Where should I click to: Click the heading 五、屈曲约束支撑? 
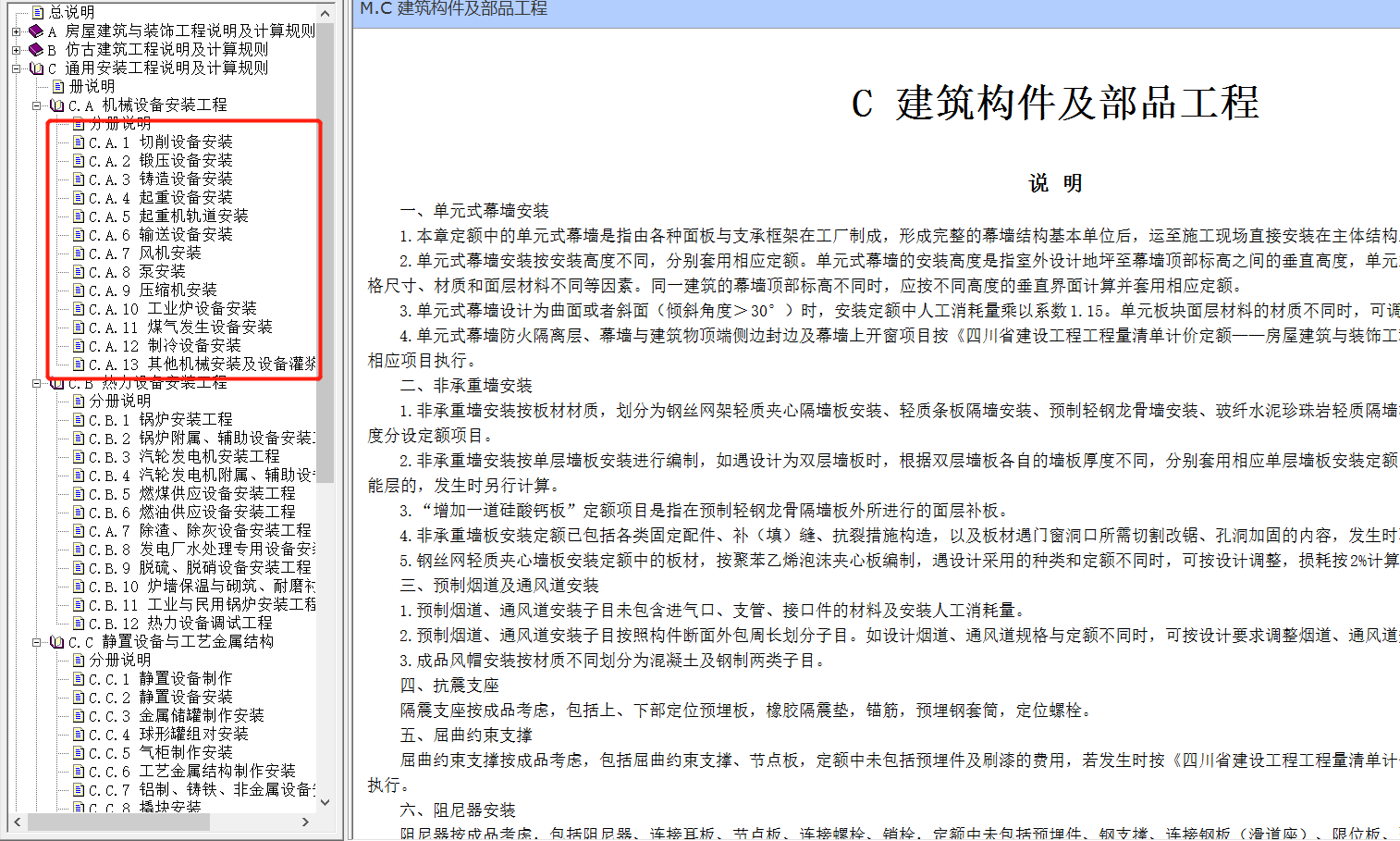tap(466, 736)
